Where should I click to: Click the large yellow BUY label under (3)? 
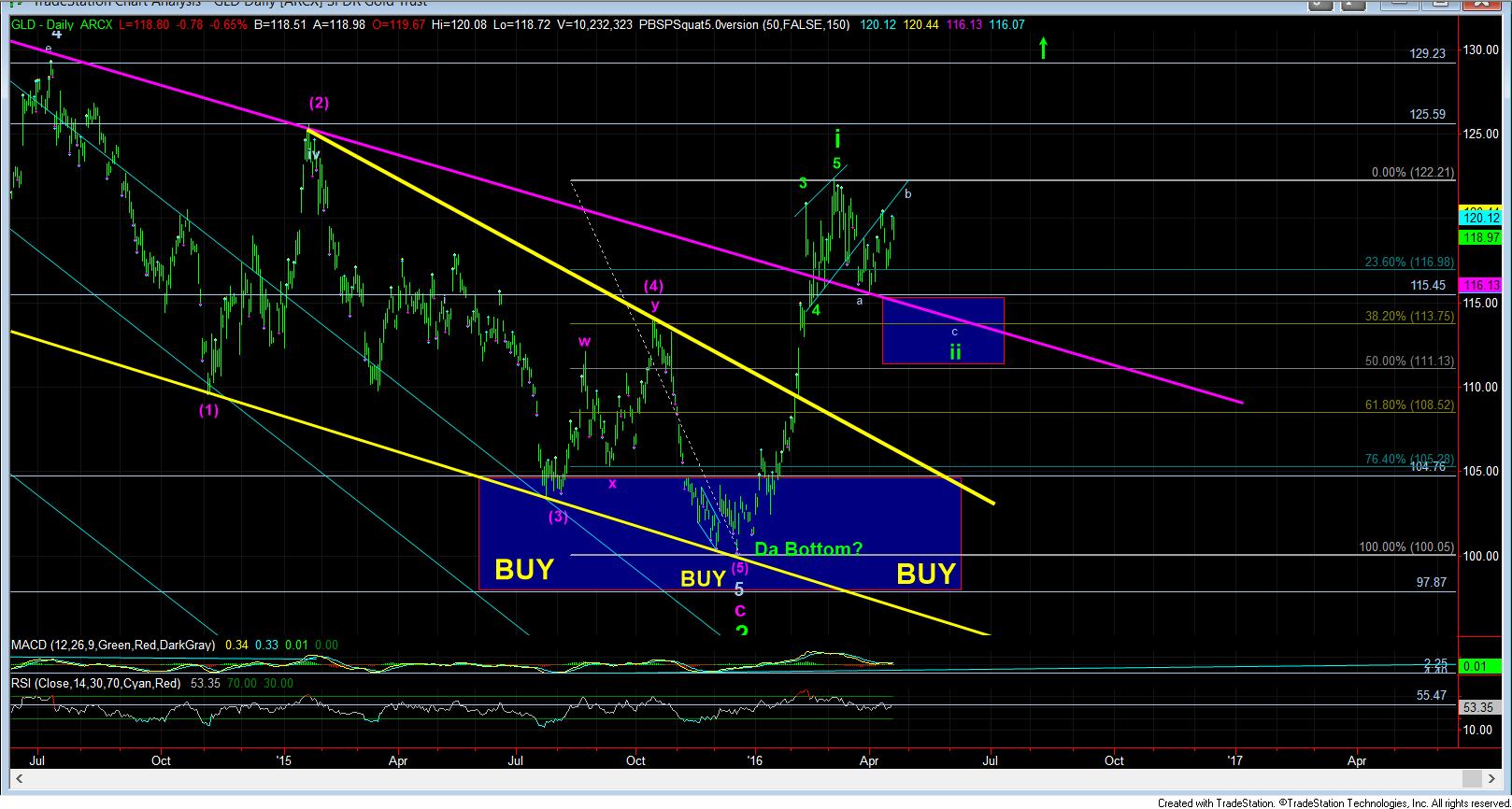pos(524,569)
